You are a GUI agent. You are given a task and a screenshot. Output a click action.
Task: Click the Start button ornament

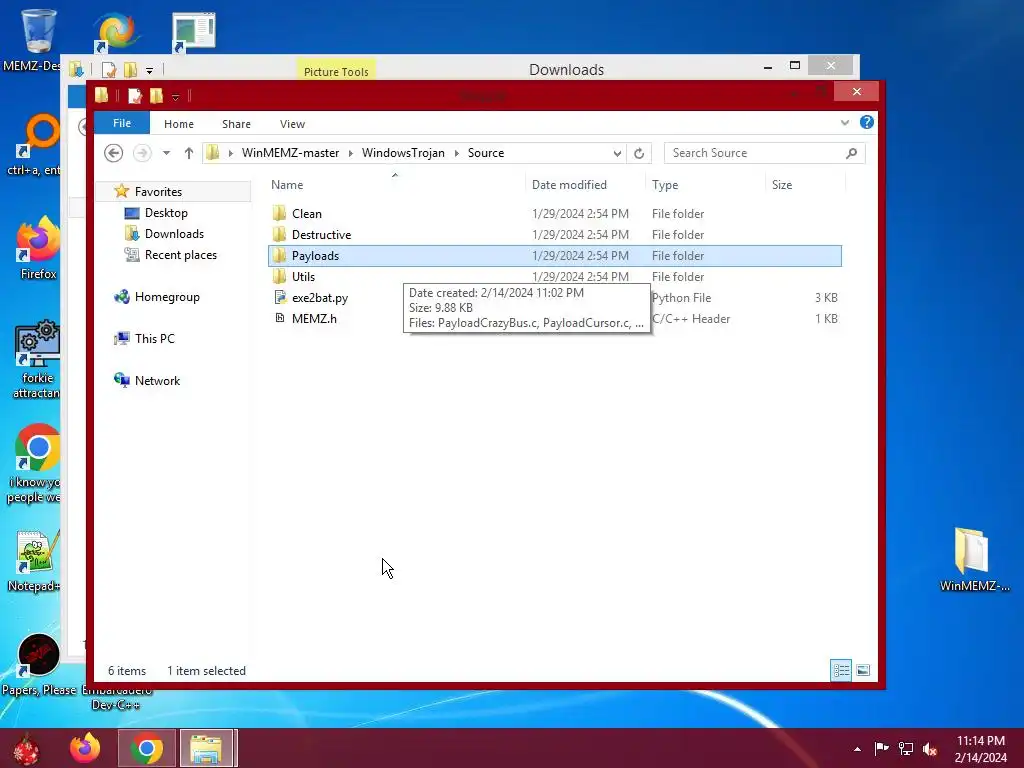point(26,749)
